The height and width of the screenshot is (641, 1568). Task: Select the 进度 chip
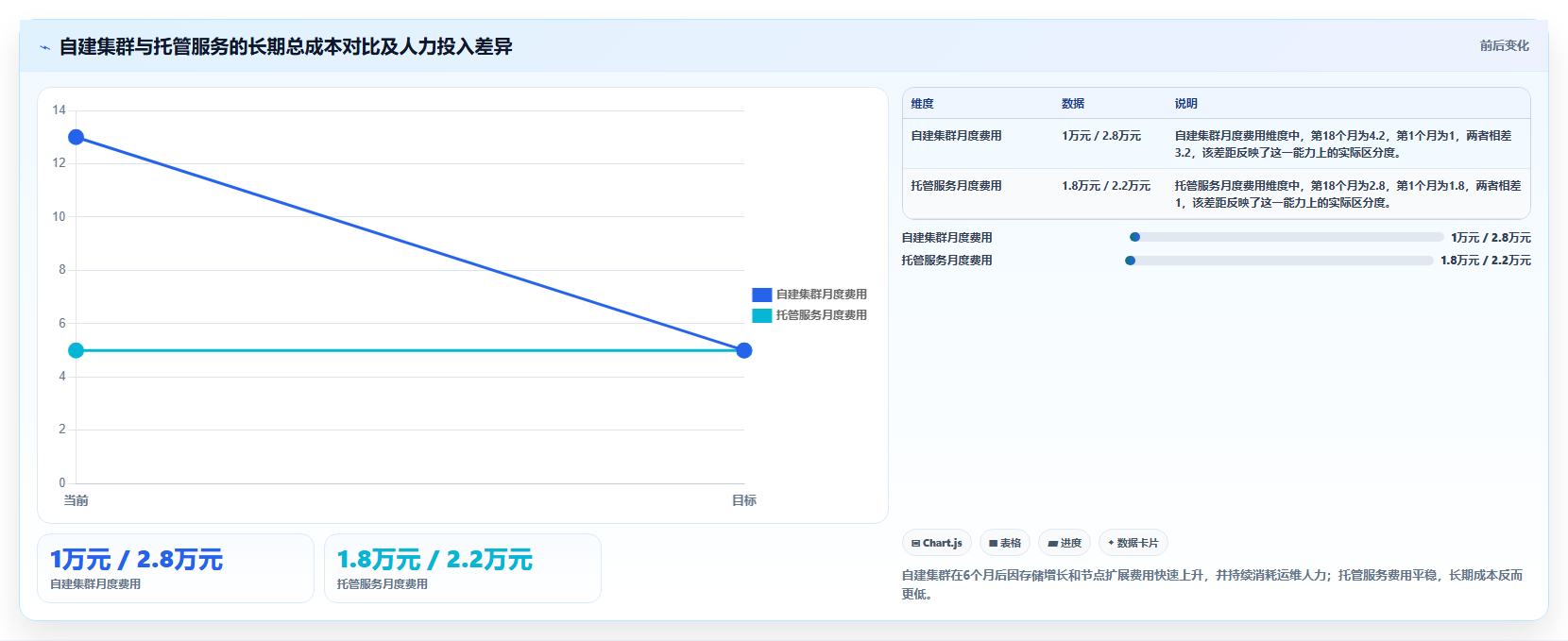[x=1065, y=543]
